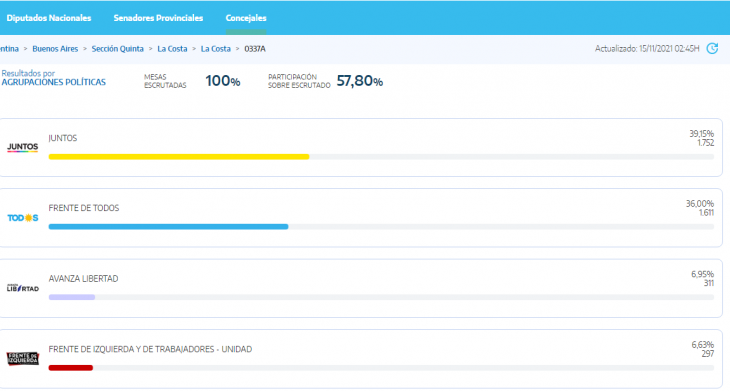Click the JUNTOS party logo
The width and height of the screenshot is (730, 391).
click(x=22, y=148)
